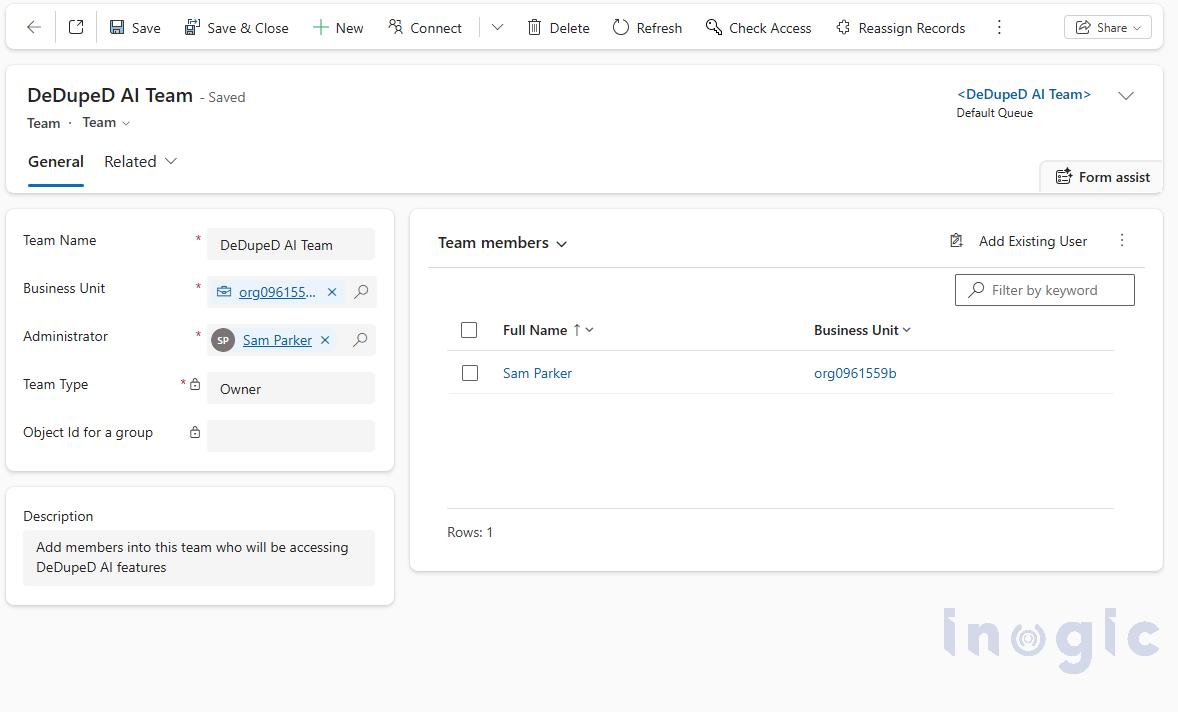Open Team members subgrid more commands
1178x712 pixels.
pyautogui.click(x=1122, y=240)
